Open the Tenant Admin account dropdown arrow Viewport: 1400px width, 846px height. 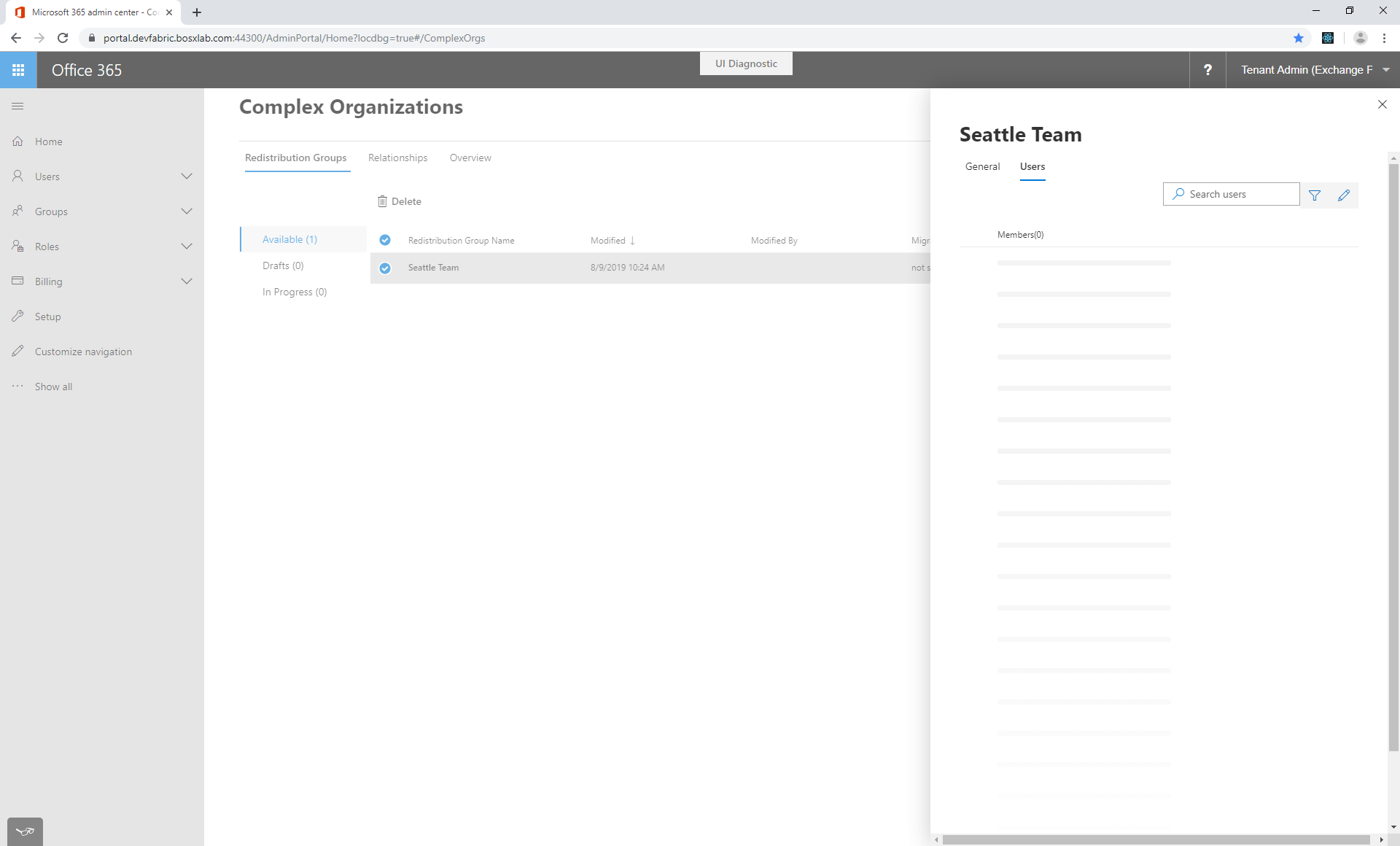(1386, 70)
